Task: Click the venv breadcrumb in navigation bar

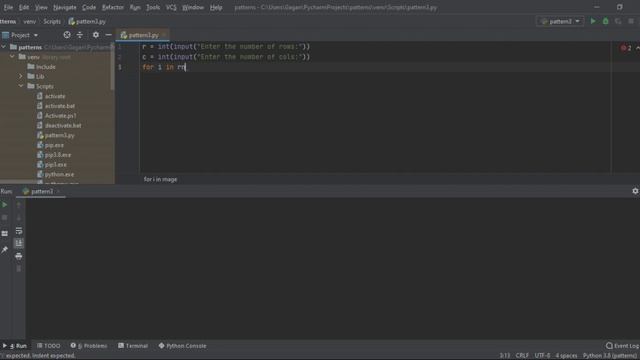Action: (29, 21)
